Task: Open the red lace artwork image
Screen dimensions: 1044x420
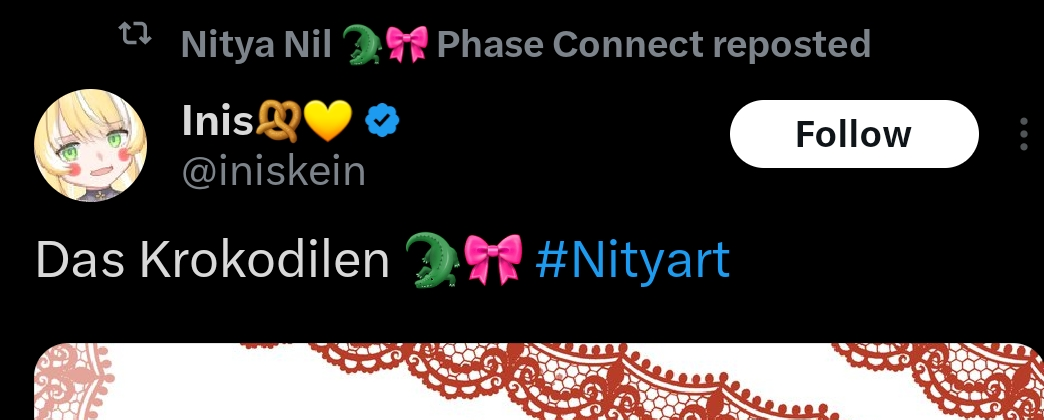Action: coord(539,381)
